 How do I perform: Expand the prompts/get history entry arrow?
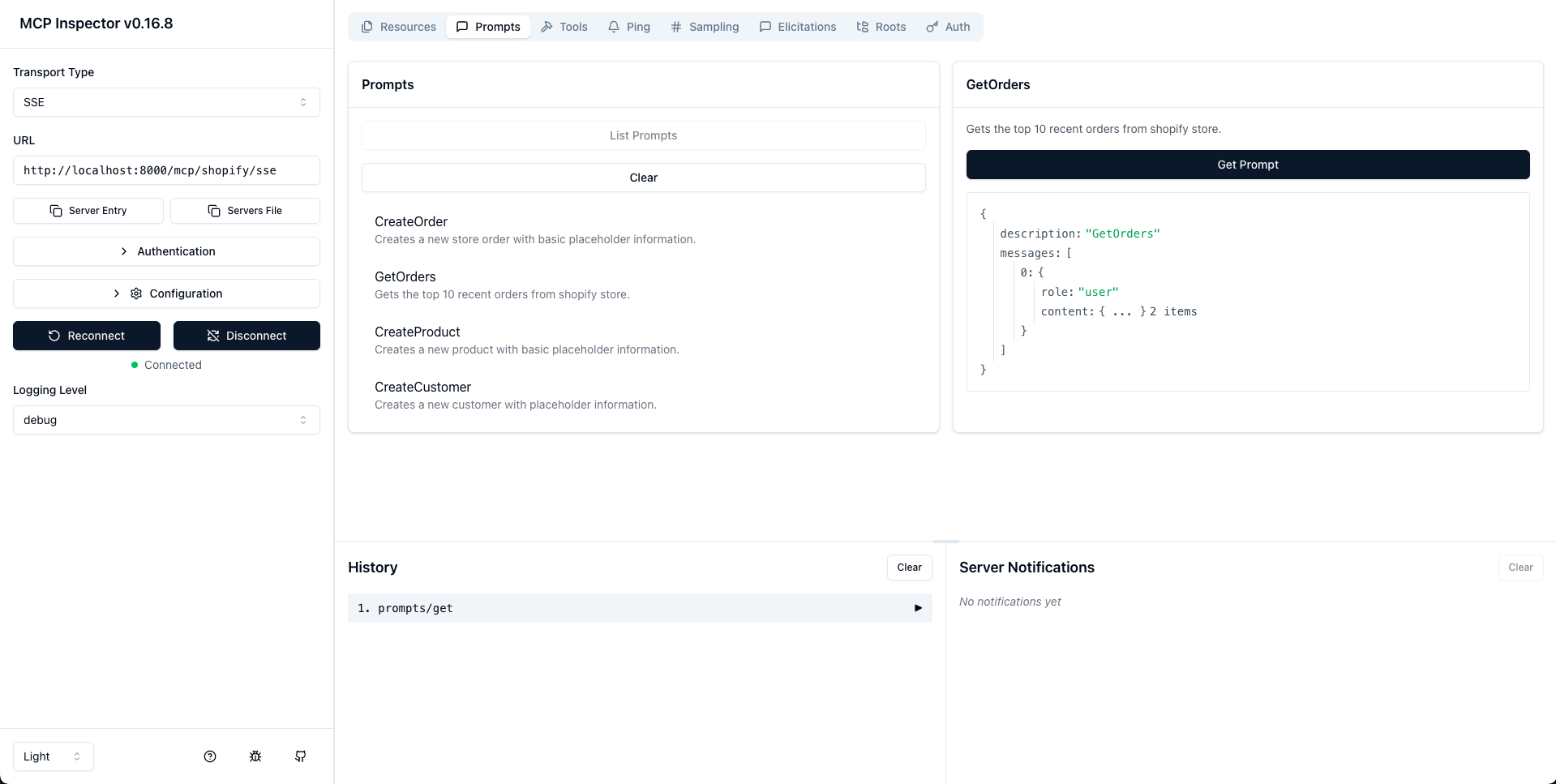tap(918, 608)
